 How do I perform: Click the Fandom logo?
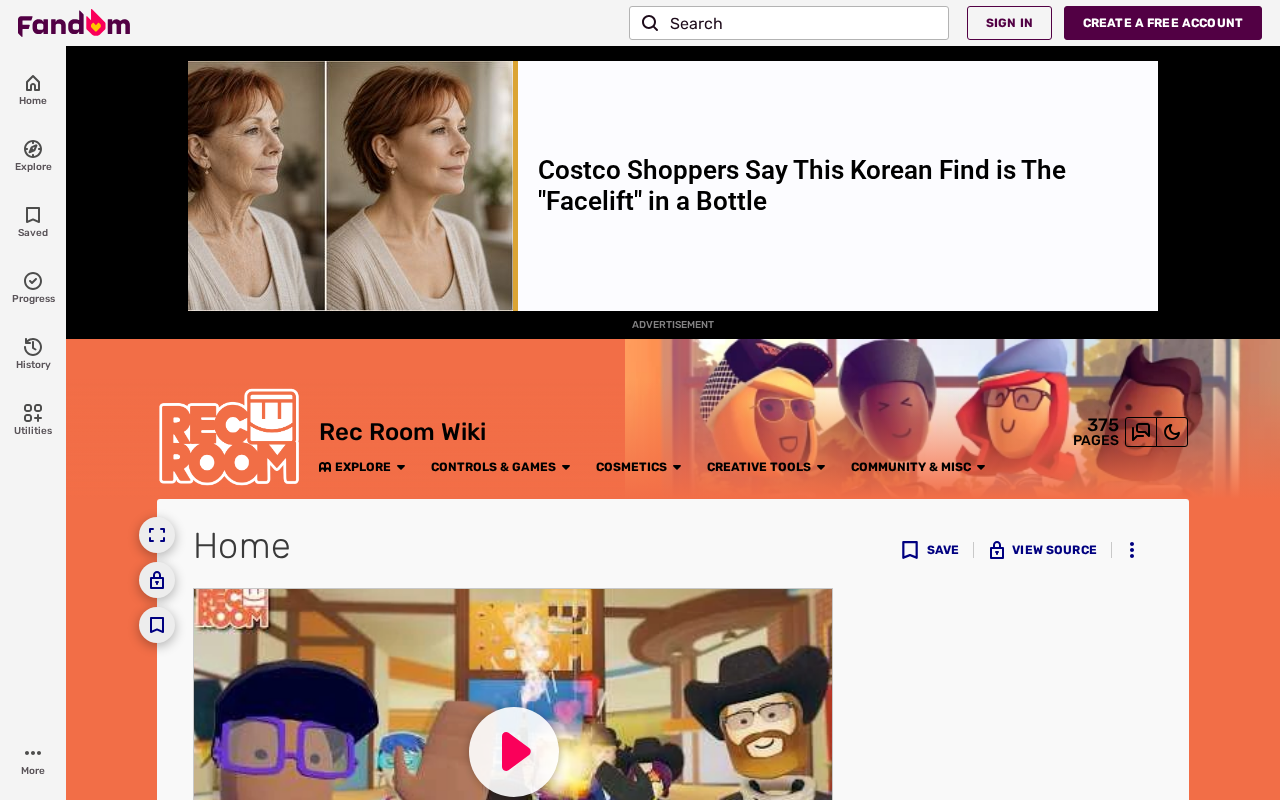point(74,23)
